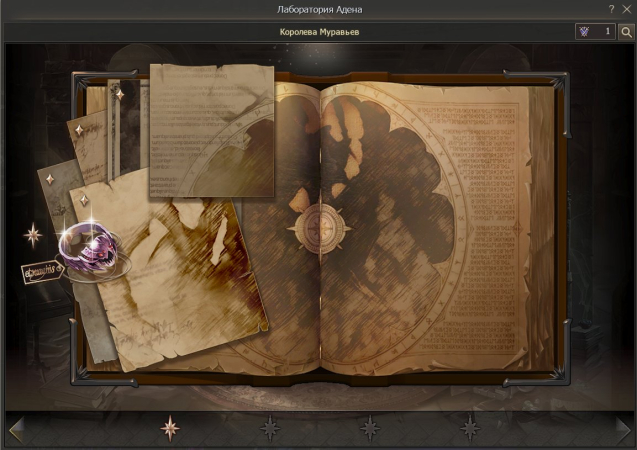Click the magnifying glass search button
This screenshot has height=450, width=637.
[626, 32]
